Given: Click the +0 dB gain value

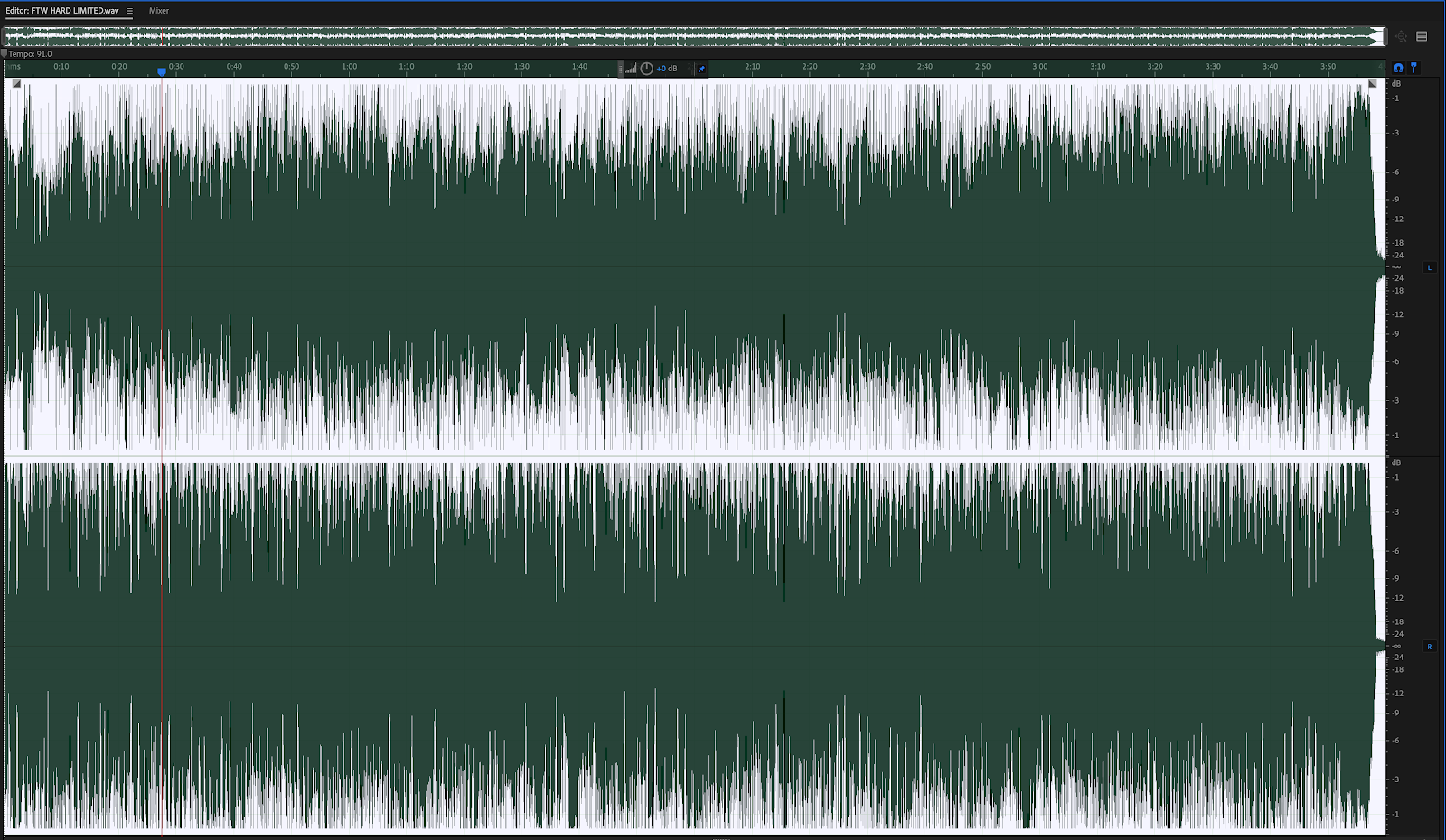Looking at the screenshot, I should pos(666,69).
